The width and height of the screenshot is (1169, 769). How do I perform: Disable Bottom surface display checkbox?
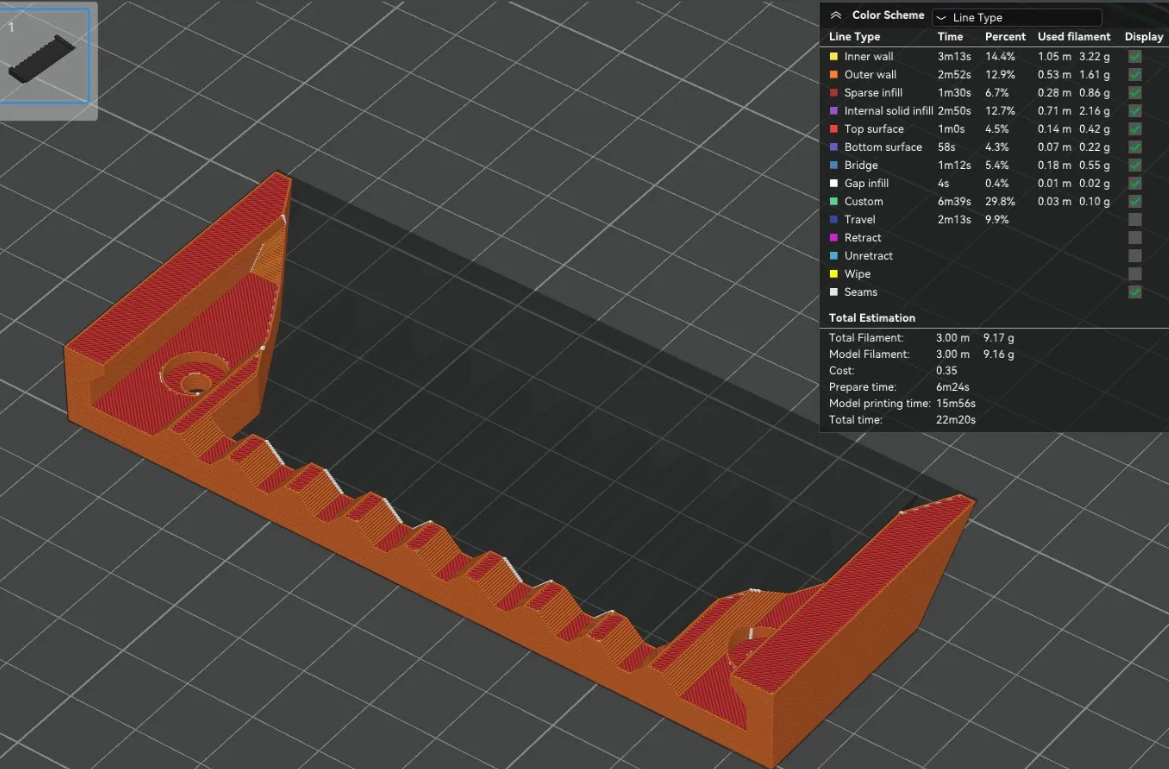1135,147
